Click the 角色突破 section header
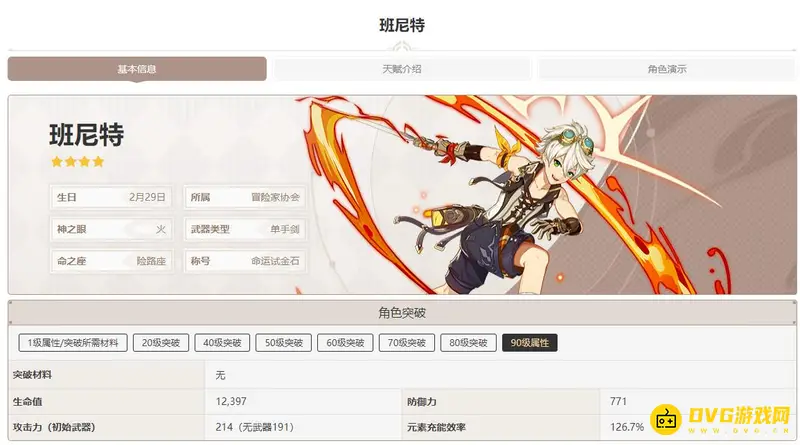Screen dimensions: 800x445 [402, 313]
